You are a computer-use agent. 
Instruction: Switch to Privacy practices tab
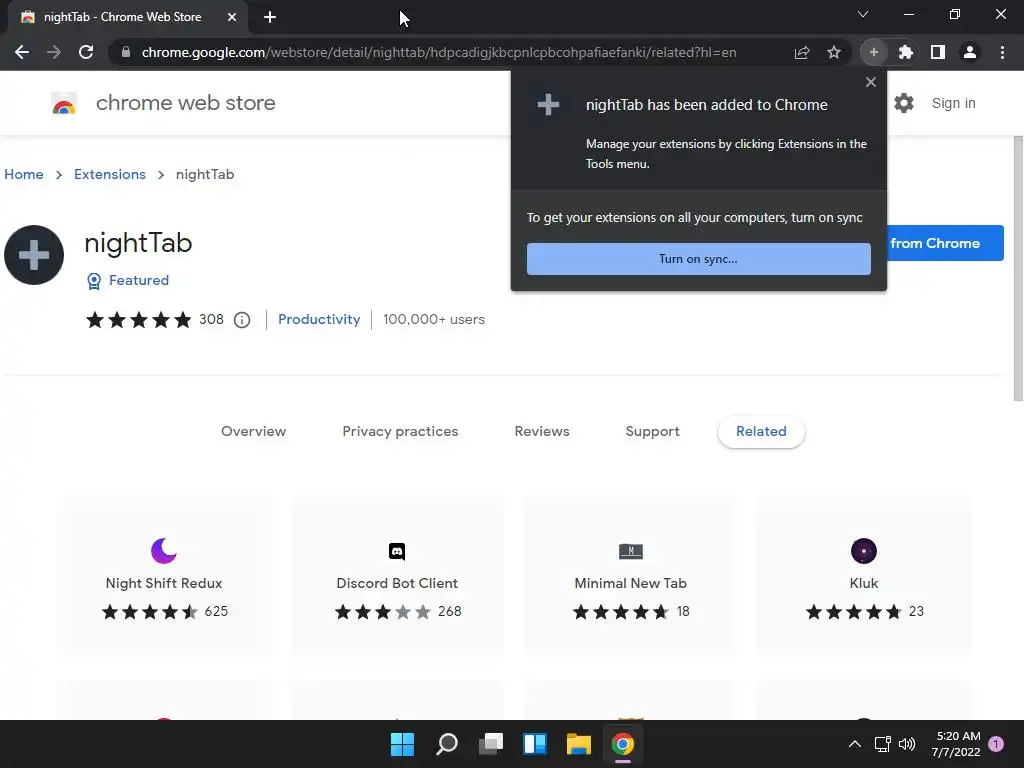(x=400, y=431)
